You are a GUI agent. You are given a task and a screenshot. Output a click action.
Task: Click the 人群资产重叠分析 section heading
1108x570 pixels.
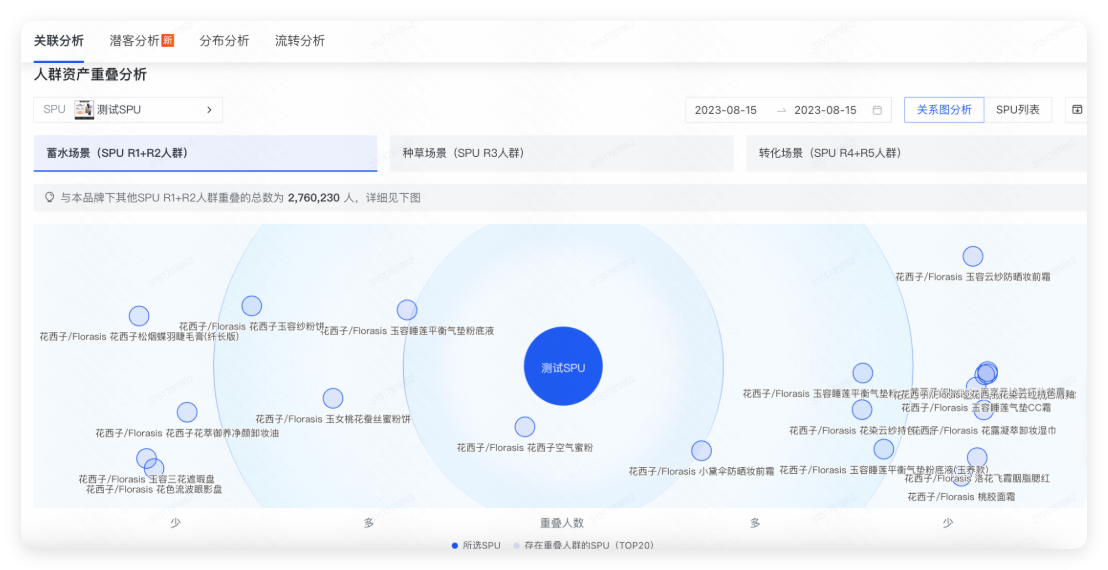click(90, 74)
